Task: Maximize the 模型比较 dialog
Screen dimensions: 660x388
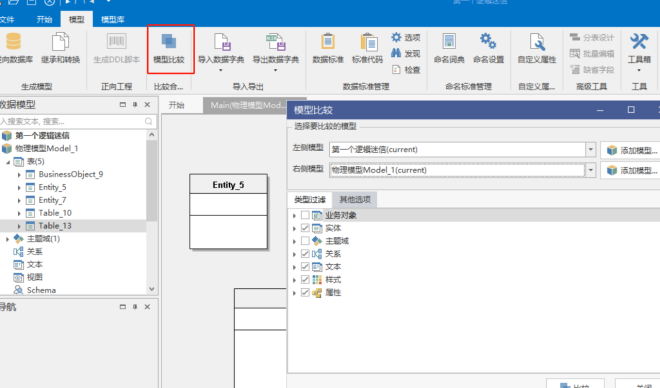Action: [631, 110]
